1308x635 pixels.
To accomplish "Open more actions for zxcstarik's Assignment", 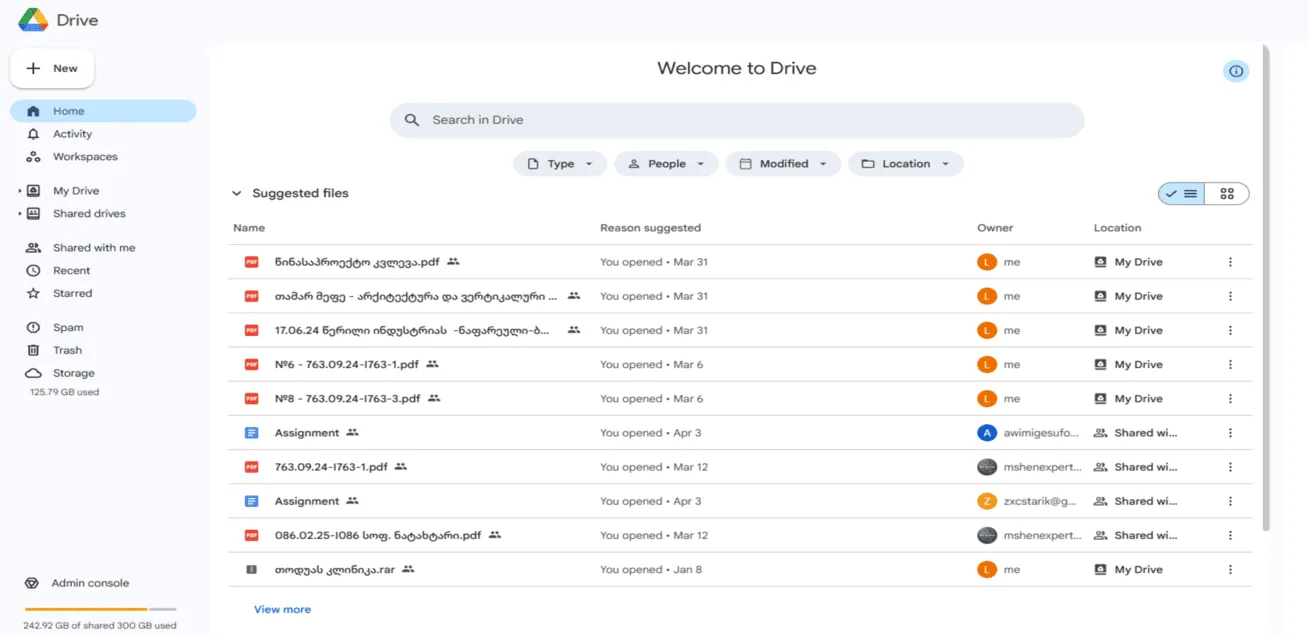I will coord(1230,501).
